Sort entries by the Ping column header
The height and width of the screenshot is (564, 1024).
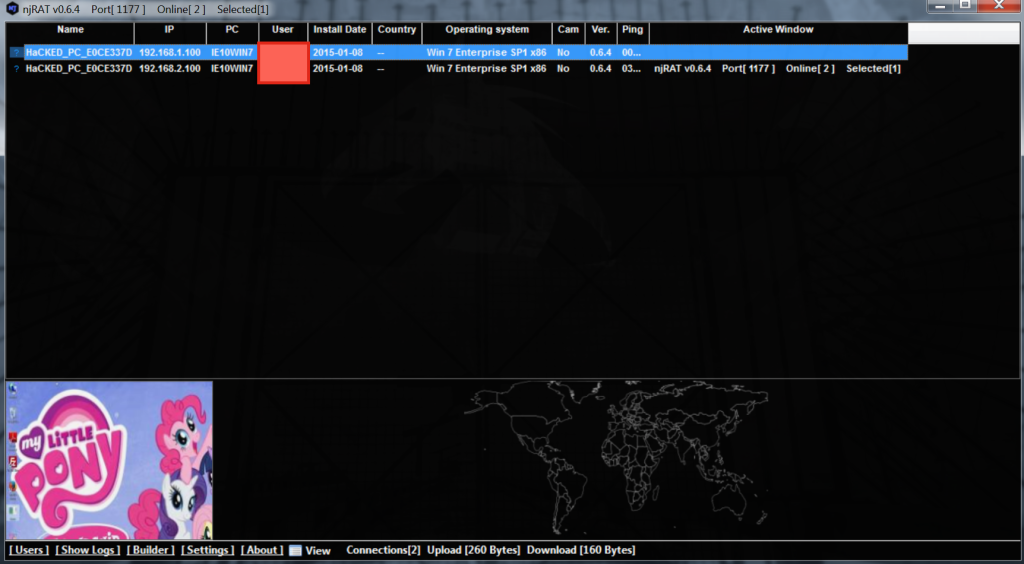click(x=632, y=30)
